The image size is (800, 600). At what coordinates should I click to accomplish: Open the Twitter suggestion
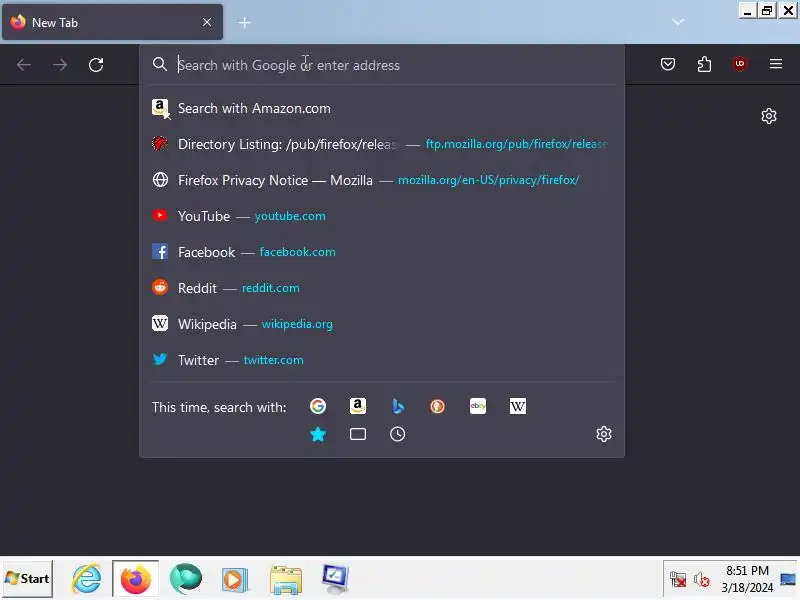(382, 360)
